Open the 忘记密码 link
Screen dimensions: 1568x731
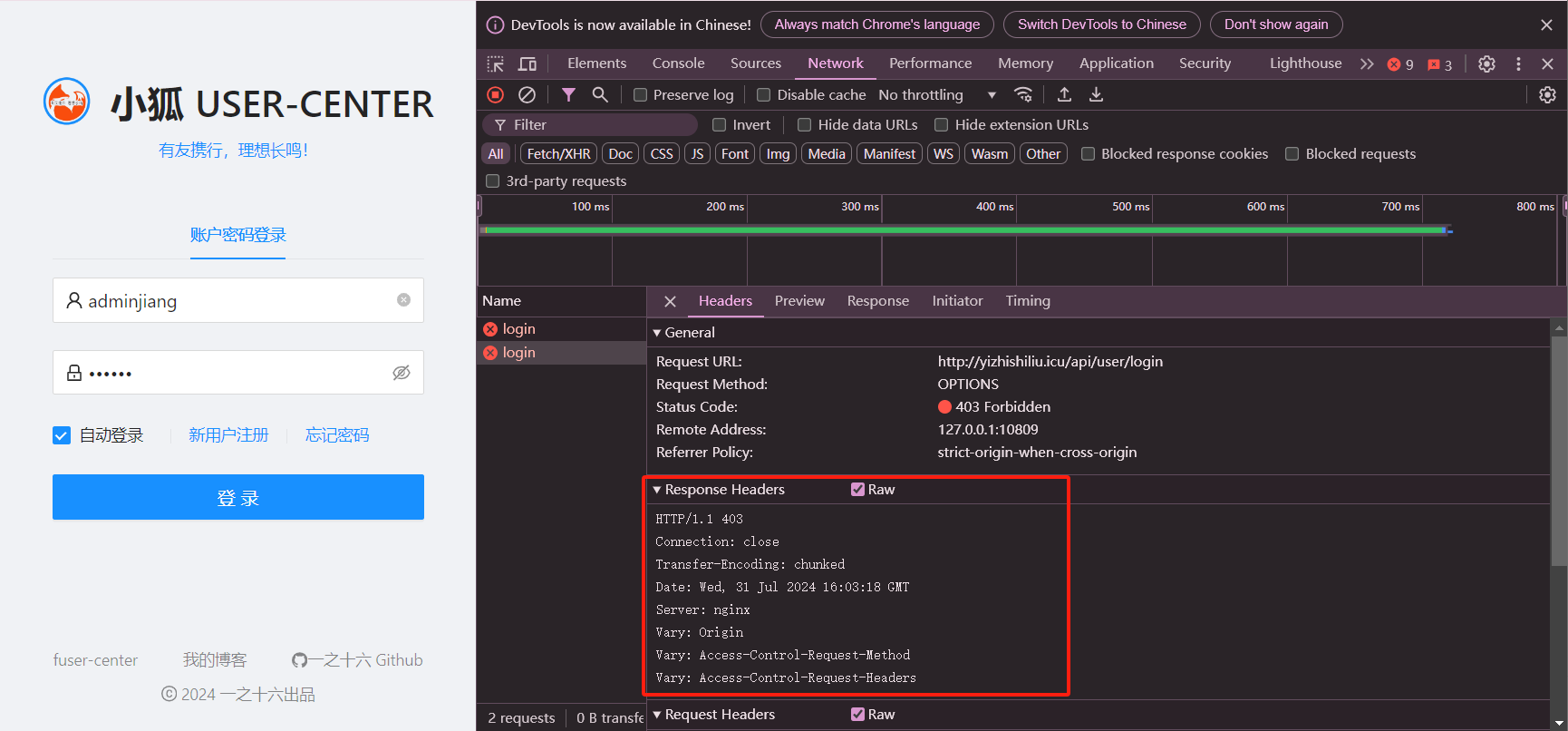point(337,435)
